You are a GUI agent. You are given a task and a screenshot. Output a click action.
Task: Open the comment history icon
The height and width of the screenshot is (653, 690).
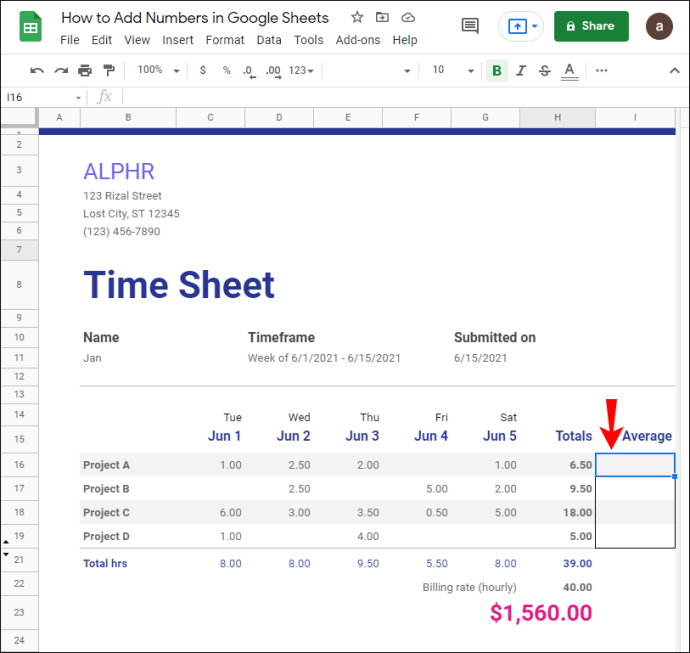[x=470, y=26]
